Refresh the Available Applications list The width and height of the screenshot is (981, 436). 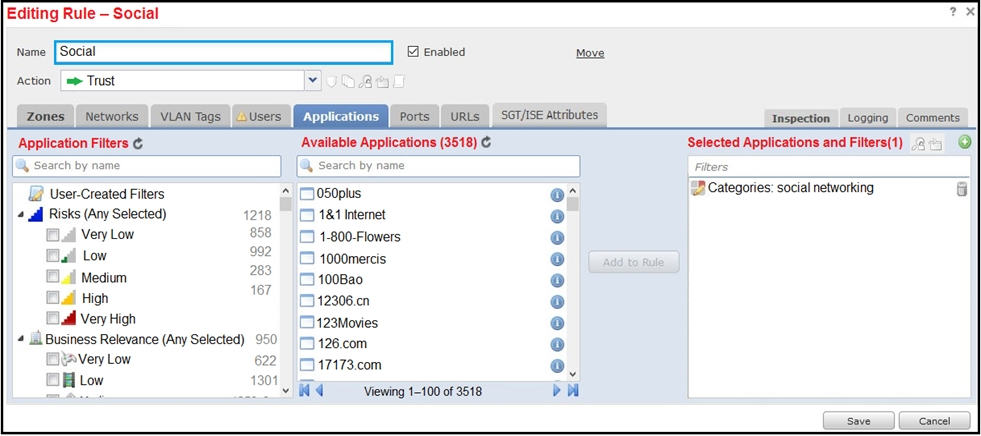[x=486, y=143]
